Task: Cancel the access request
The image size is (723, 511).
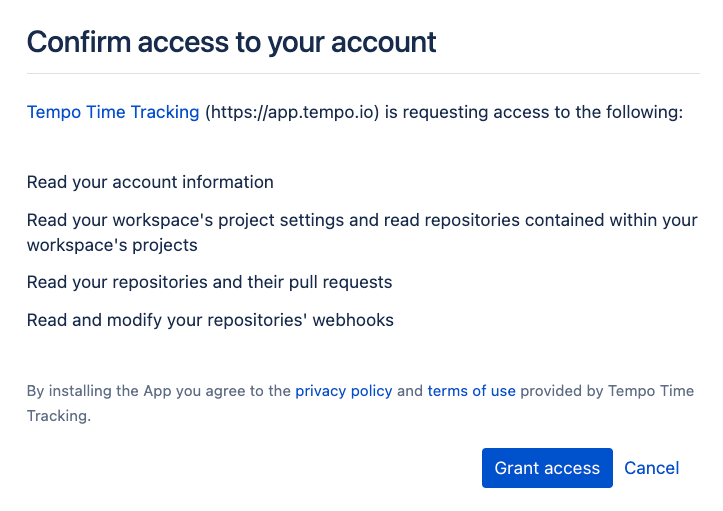Action: coord(651,468)
